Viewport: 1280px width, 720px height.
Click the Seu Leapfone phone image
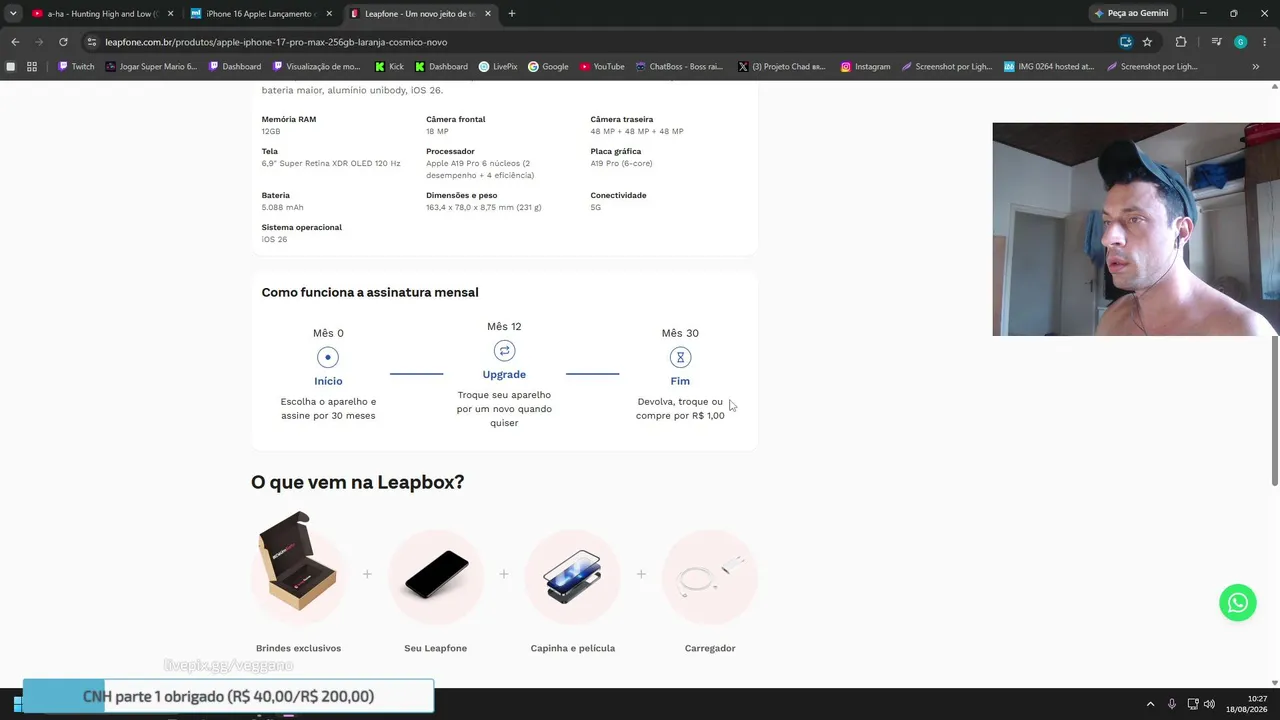click(435, 576)
